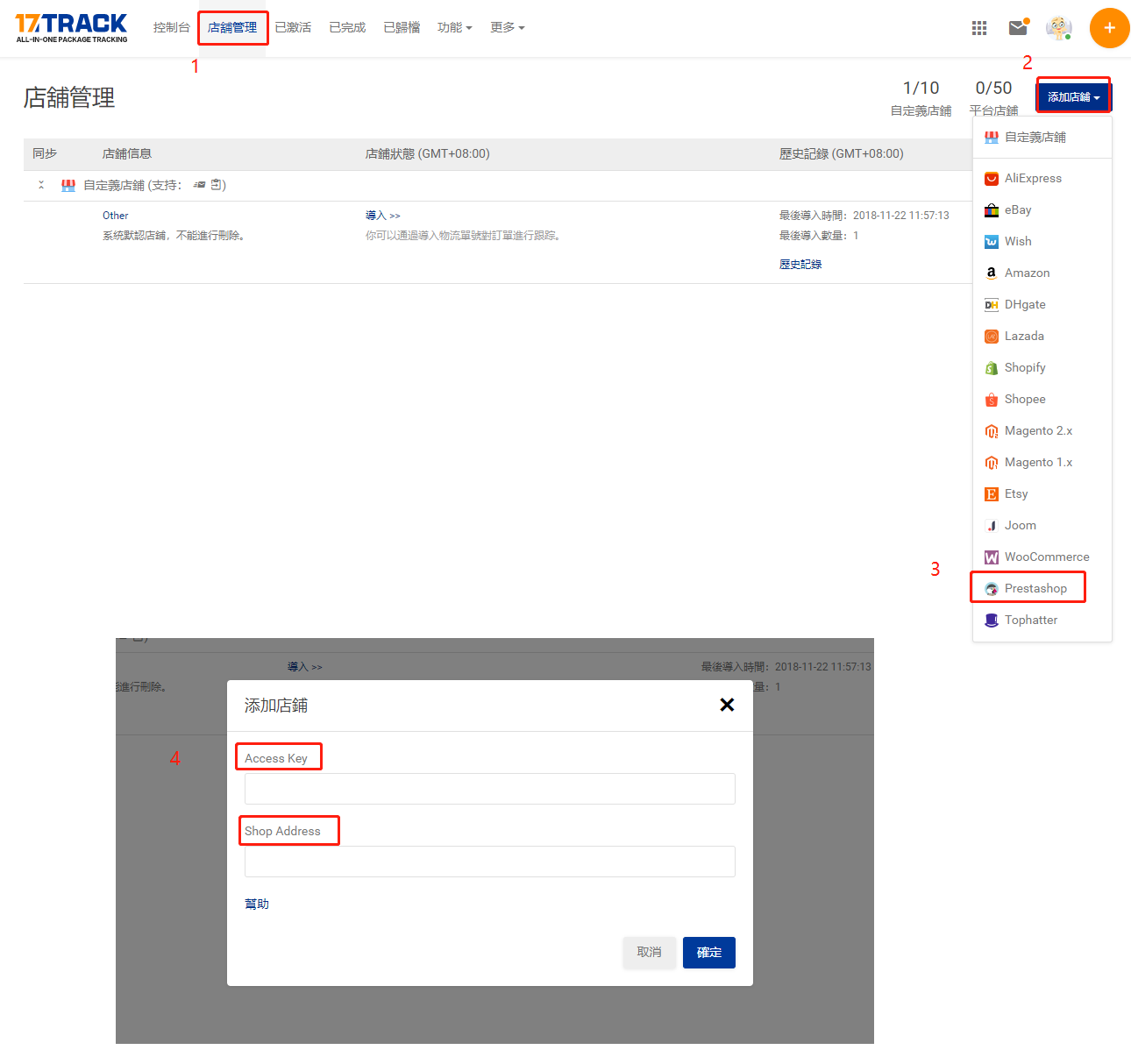Click the WooCommerce icon
Screen dimensions: 1131x1064
(992, 557)
